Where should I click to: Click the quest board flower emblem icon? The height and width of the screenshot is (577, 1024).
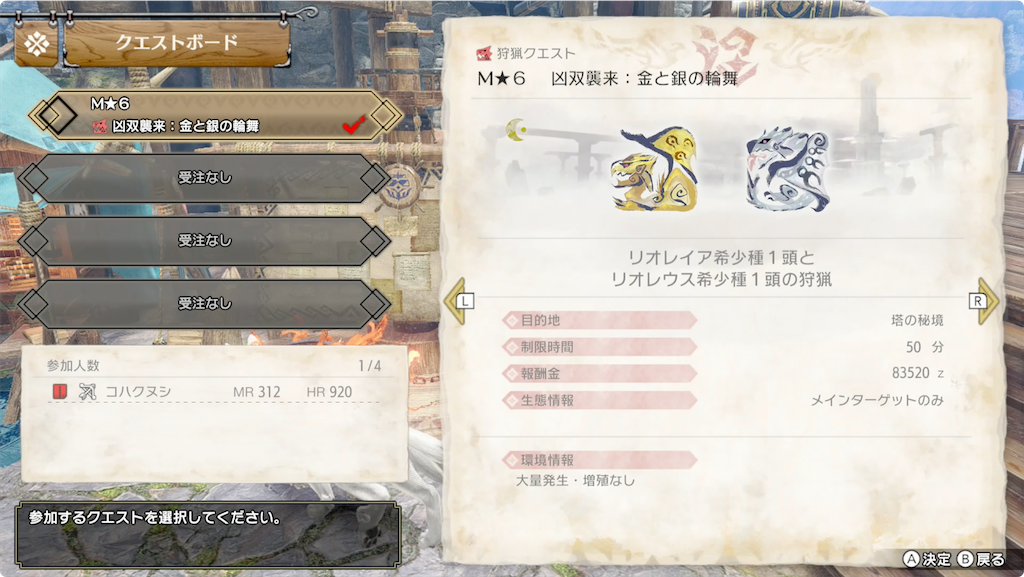37,44
